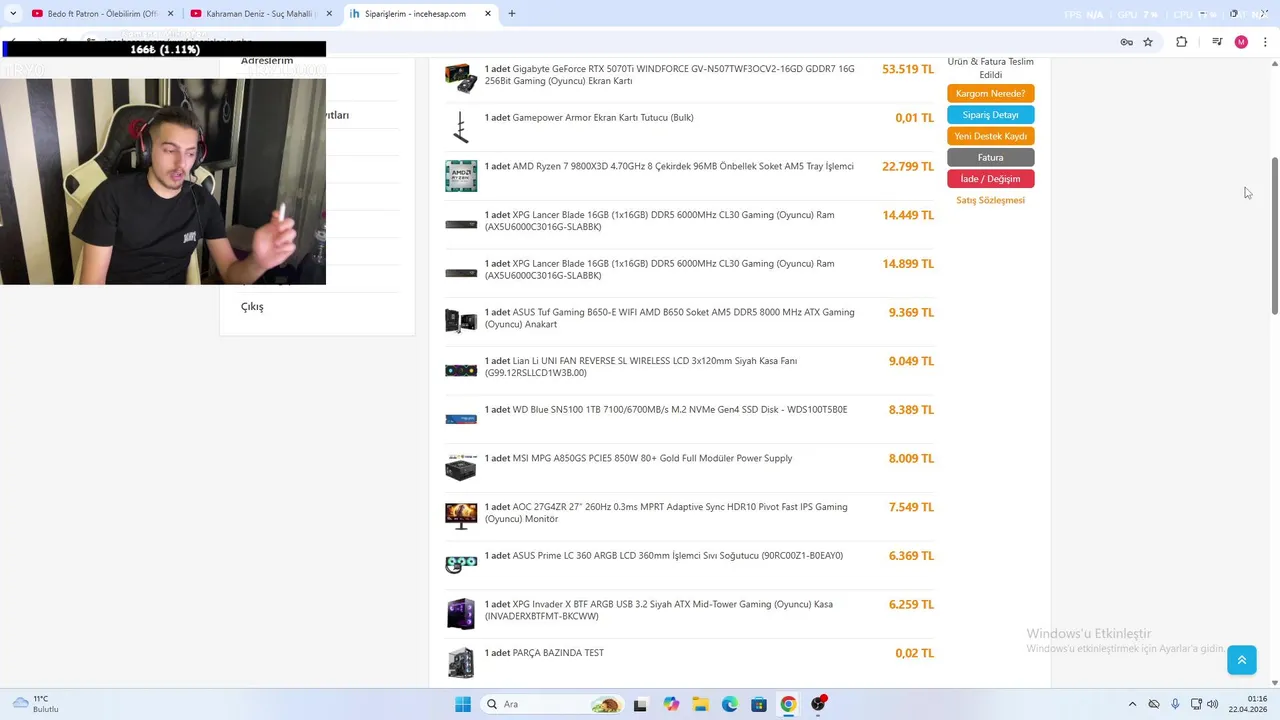
Task: Click the İade / Değişim button
Action: (990, 179)
